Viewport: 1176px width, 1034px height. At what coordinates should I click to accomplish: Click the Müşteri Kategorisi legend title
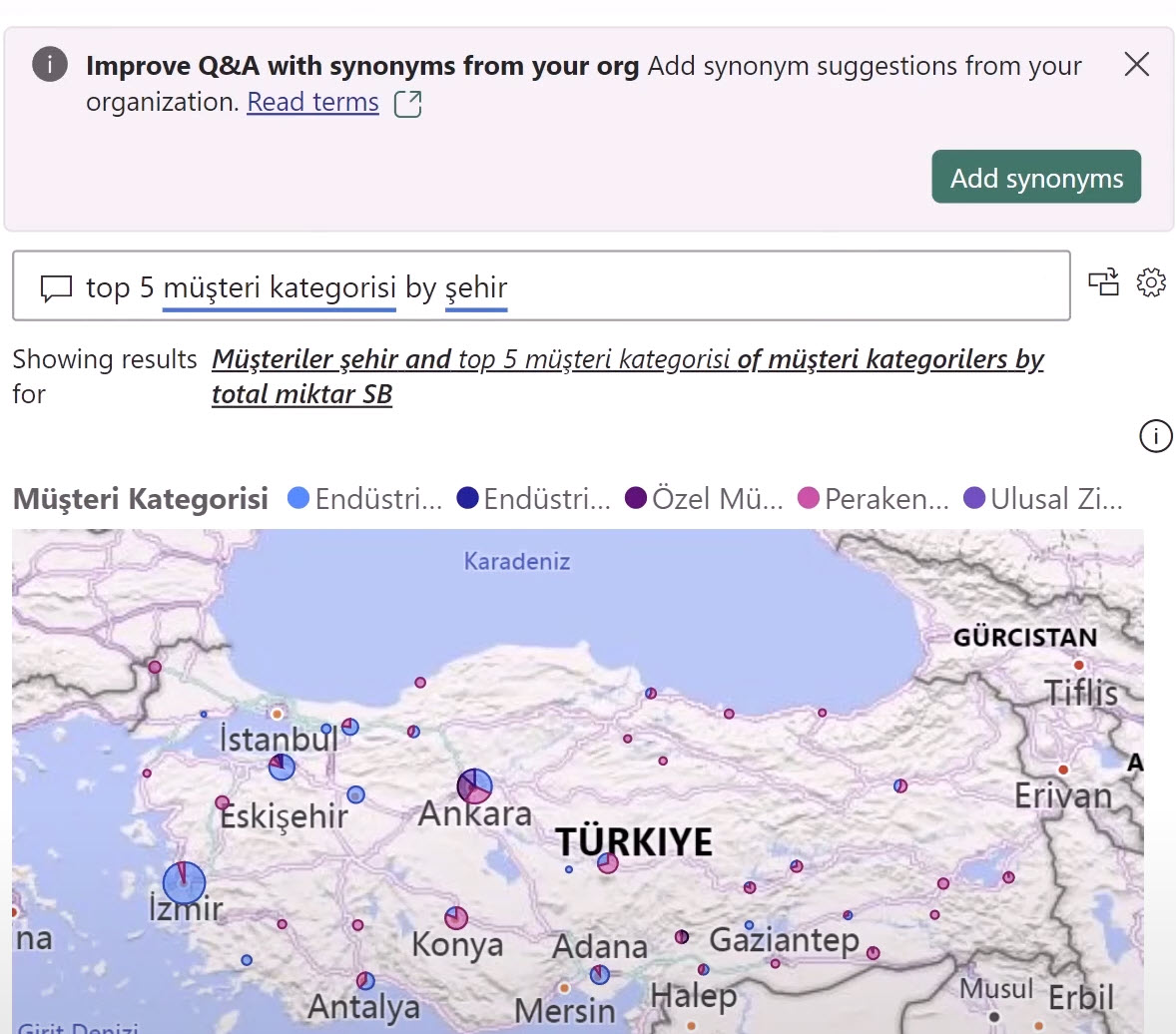[x=140, y=499]
